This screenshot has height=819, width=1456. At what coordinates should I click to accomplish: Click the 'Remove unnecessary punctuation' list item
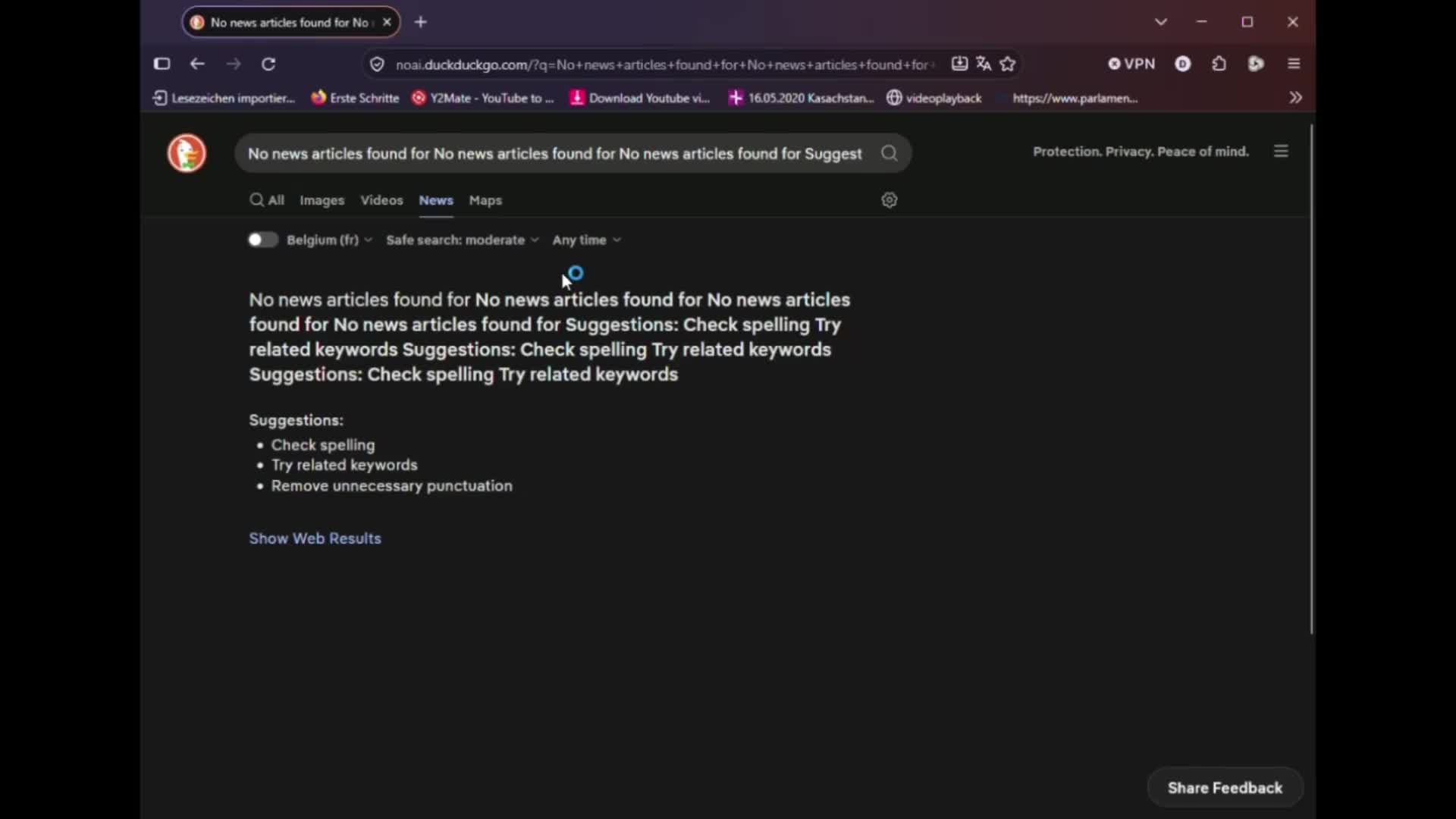(x=392, y=486)
